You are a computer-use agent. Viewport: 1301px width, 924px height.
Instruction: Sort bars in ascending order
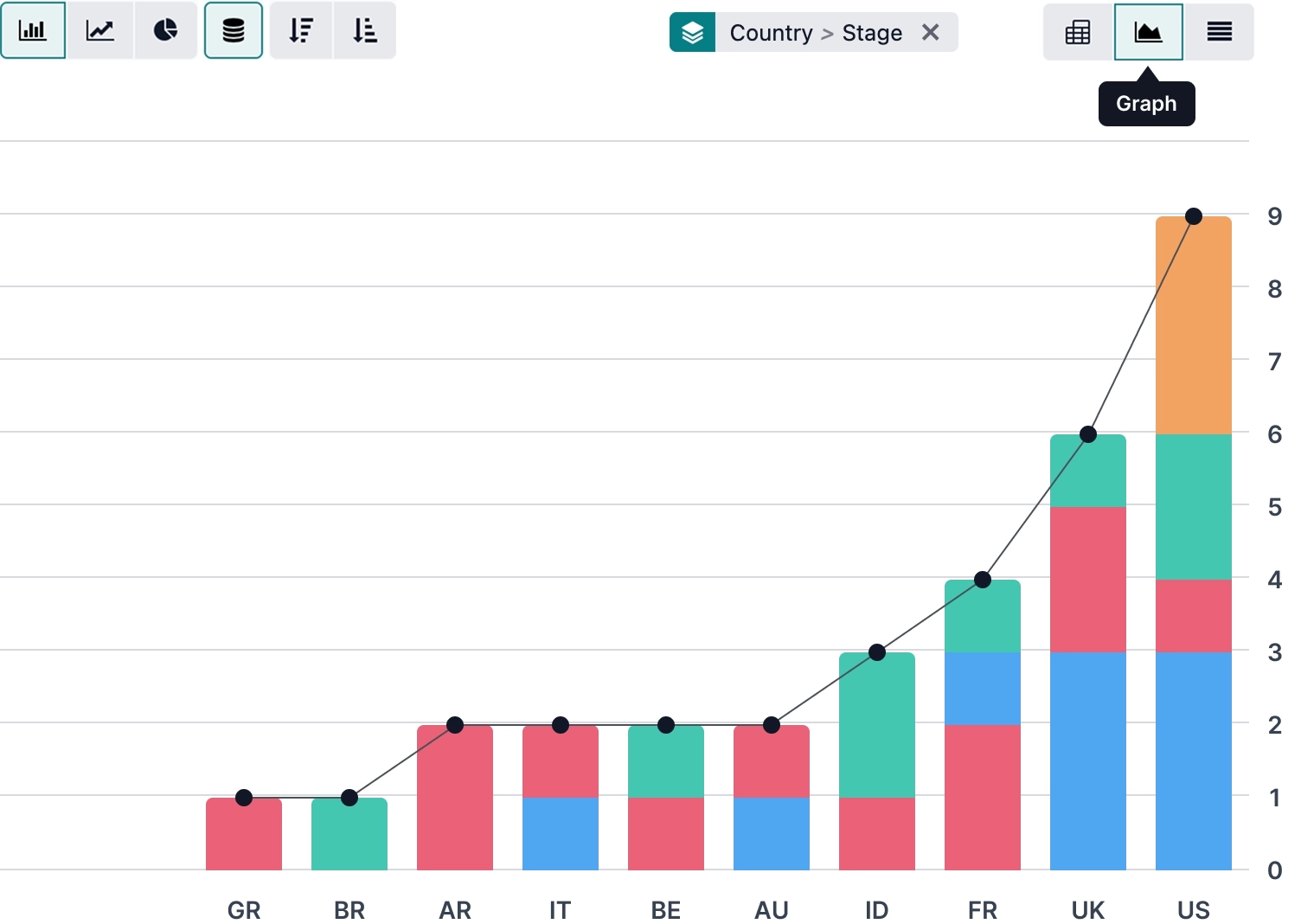tap(364, 31)
